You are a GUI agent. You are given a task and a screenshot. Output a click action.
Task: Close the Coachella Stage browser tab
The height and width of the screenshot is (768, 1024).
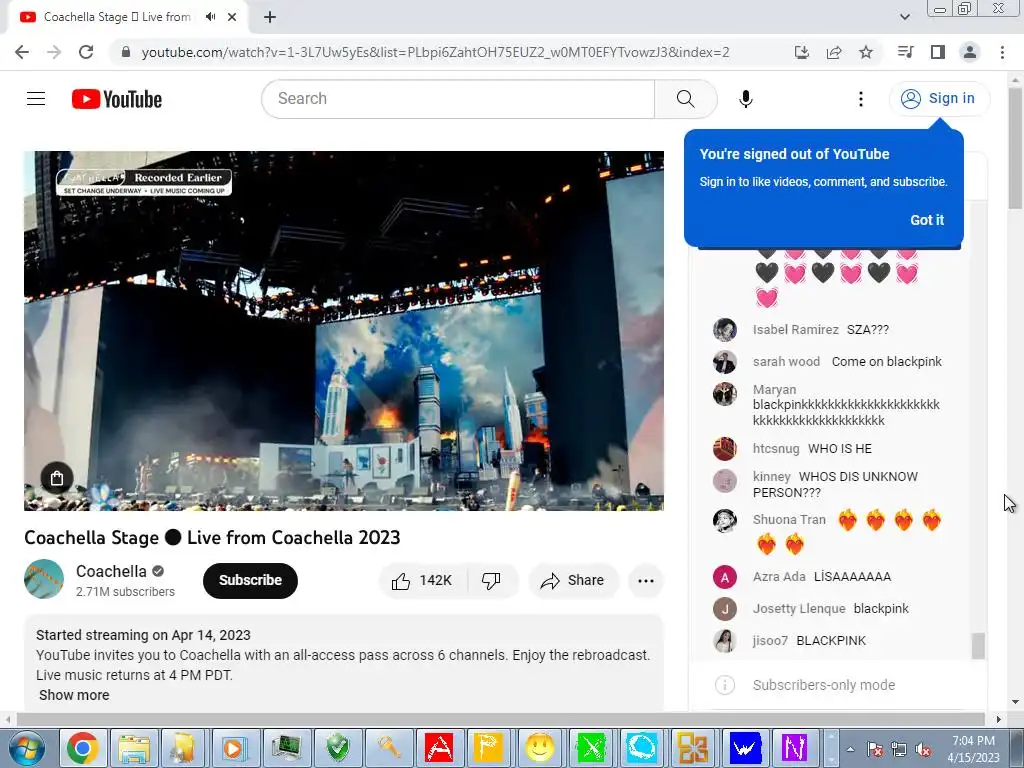pyautogui.click(x=232, y=17)
